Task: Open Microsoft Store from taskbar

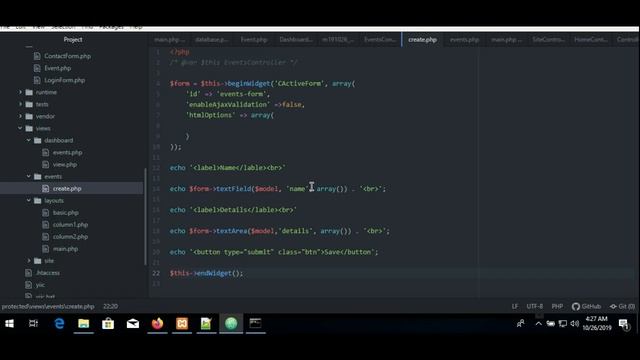Action: [x=108, y=324]
